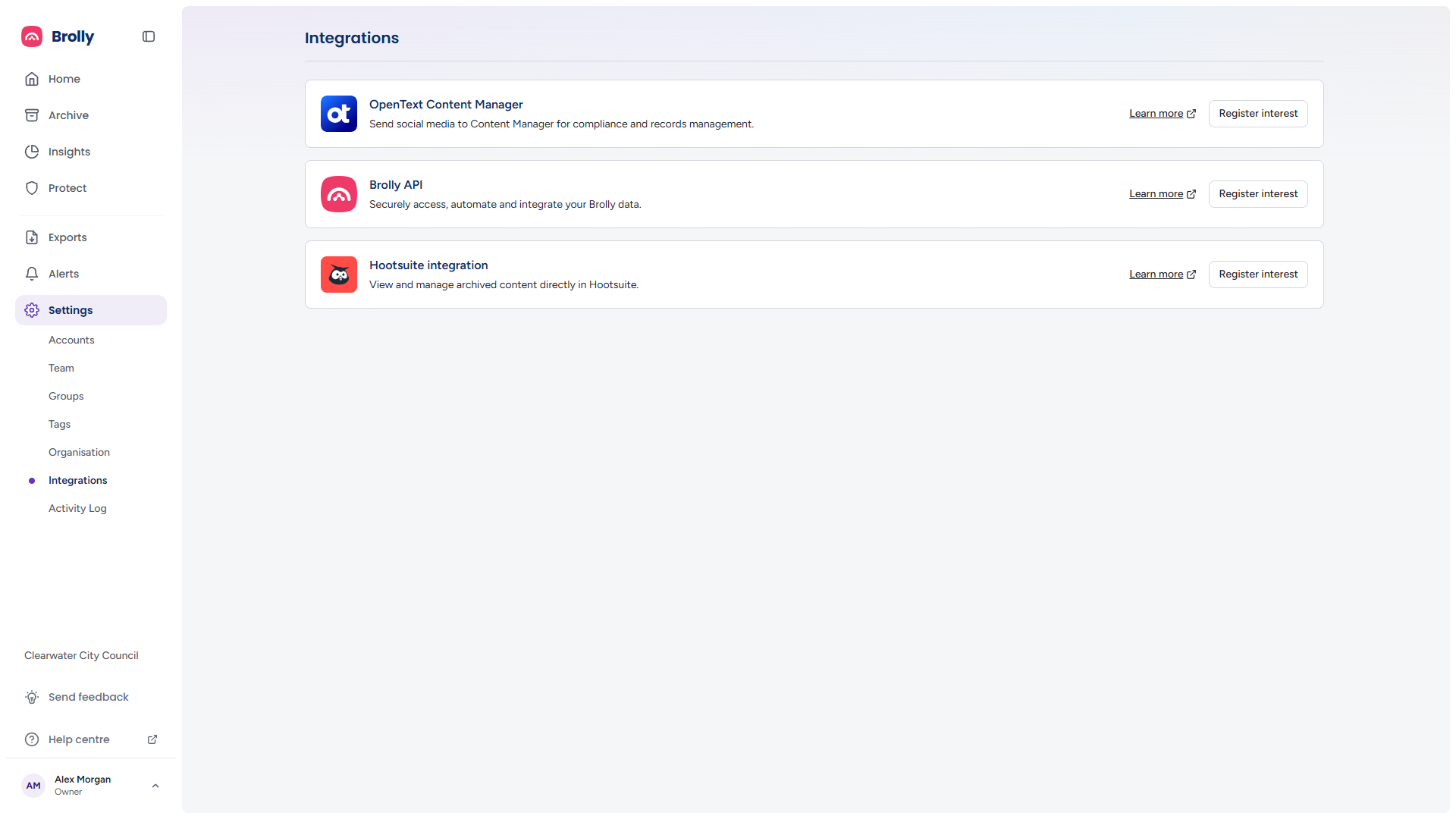Click the Archive box icon
Image resolution: width=1456 pixels, height=819 pixels.
point(32,115)
